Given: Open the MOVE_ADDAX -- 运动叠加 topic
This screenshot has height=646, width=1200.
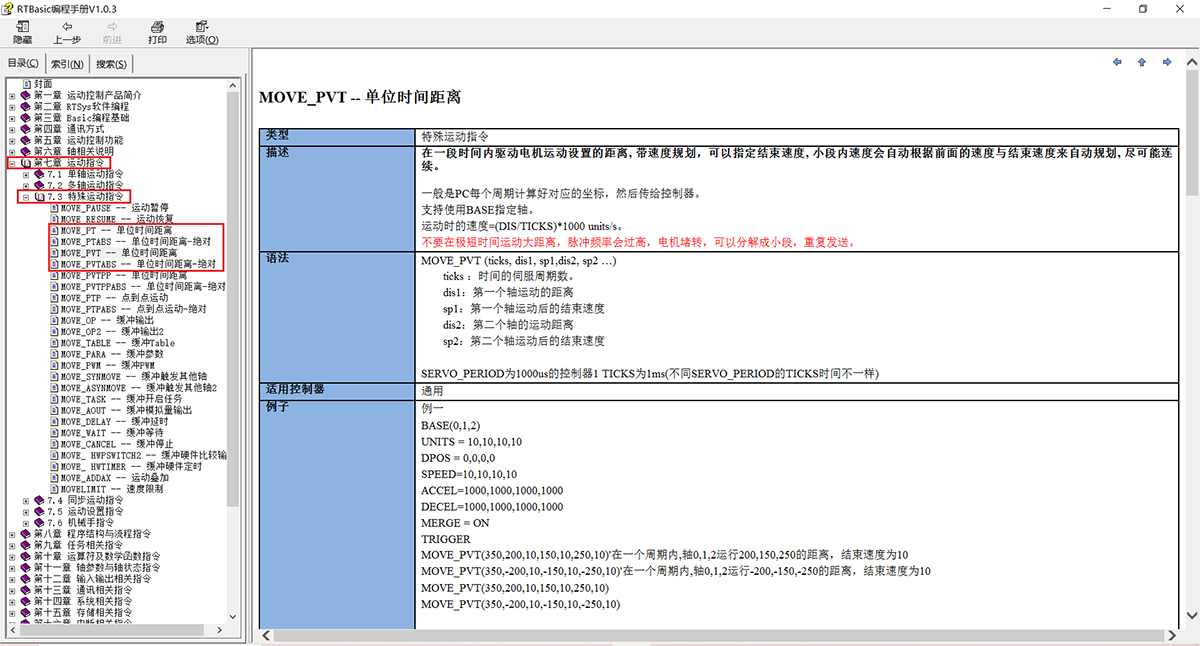Looking at the screenshot, I should 116,478.
